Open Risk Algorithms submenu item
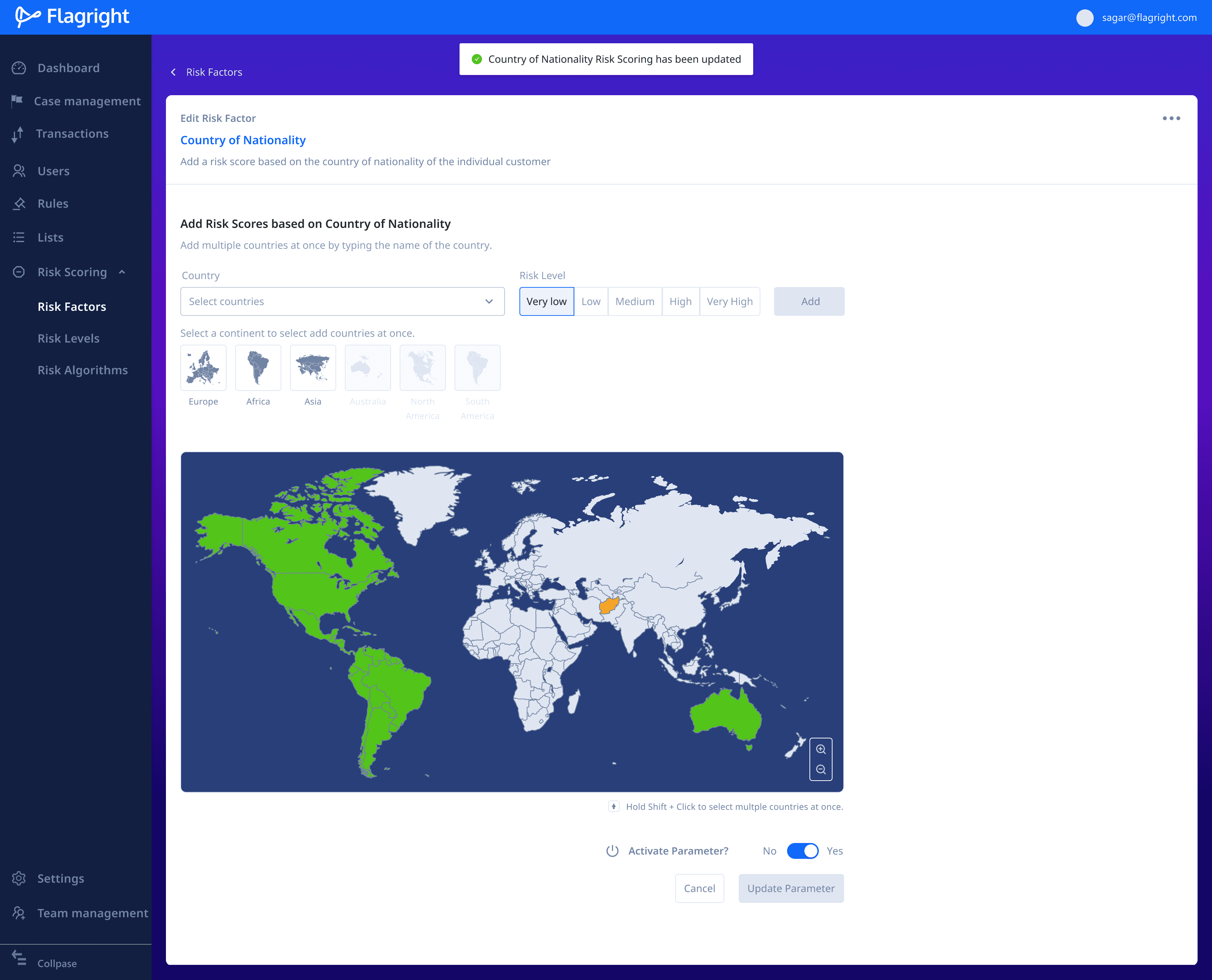This screenshot has height=980, width=1212. (83, 370)
